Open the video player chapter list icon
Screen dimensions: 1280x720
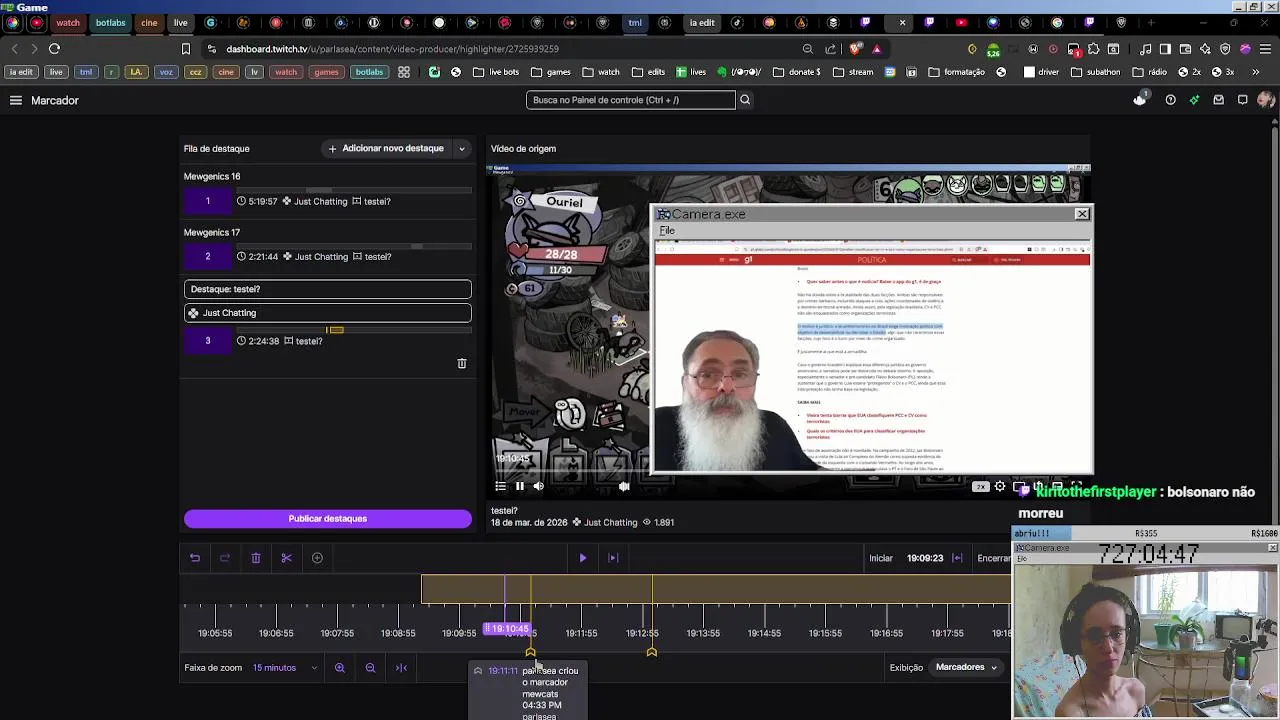(500, 486)
